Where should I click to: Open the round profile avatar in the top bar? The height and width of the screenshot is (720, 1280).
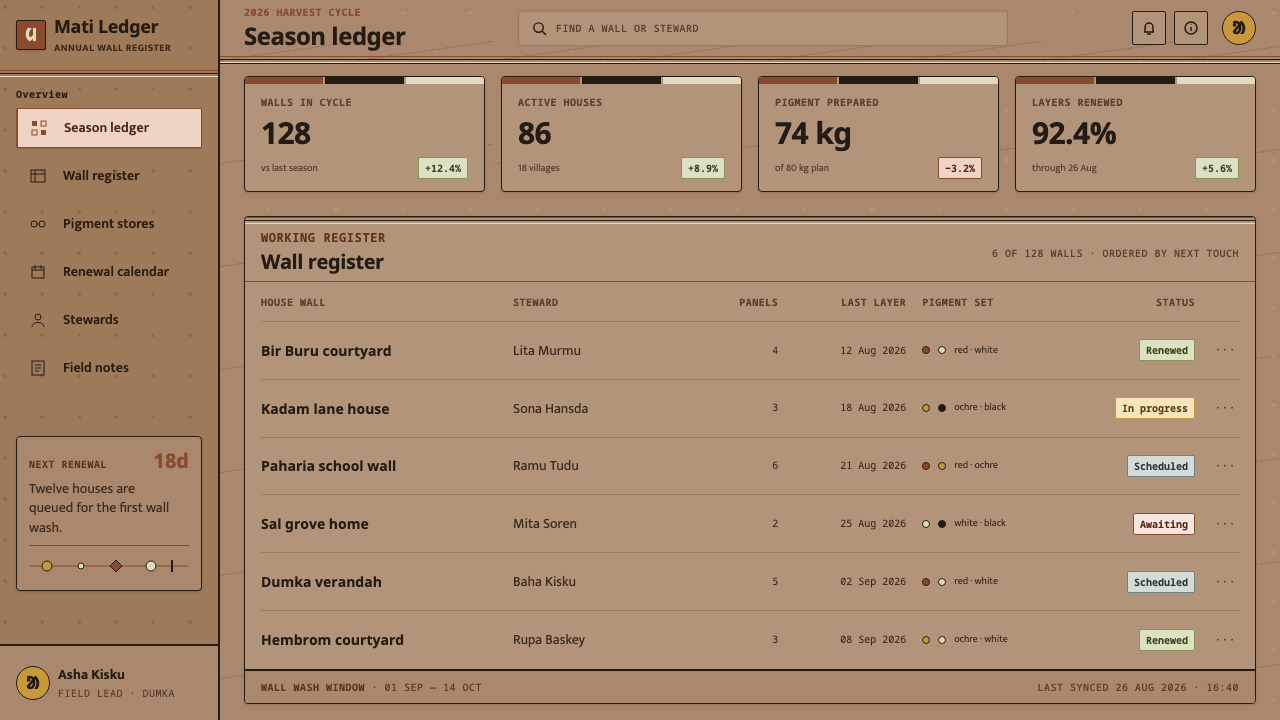click(1239, 28)
